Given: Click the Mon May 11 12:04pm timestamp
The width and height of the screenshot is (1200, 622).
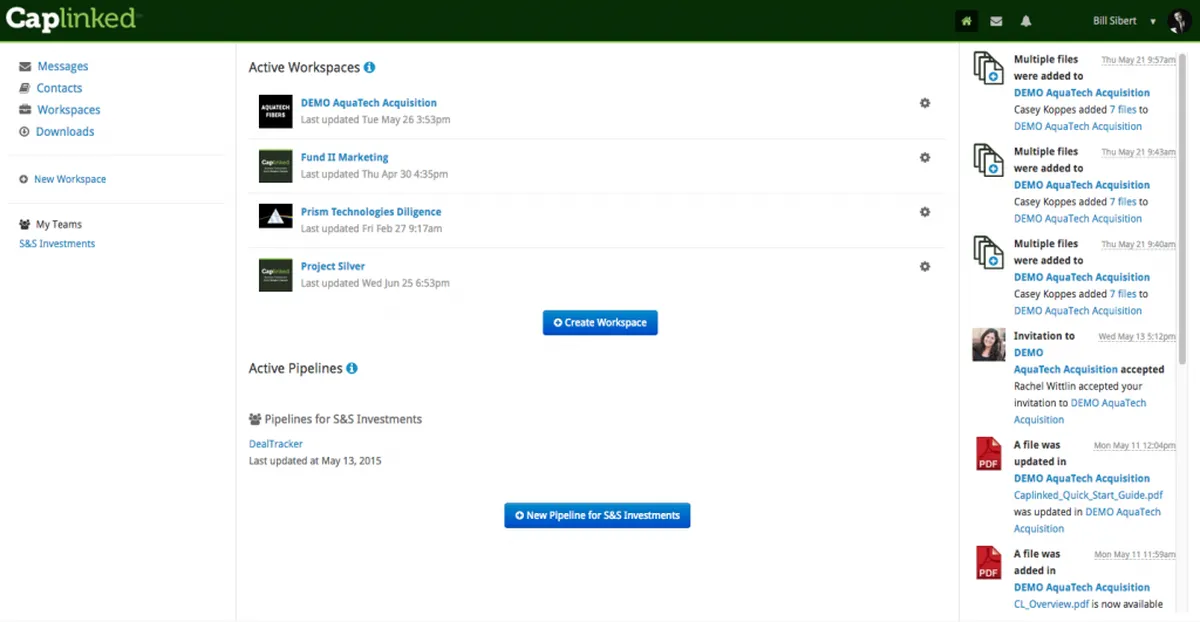Looking at the screenshot, I should [x=1135, y=446].
